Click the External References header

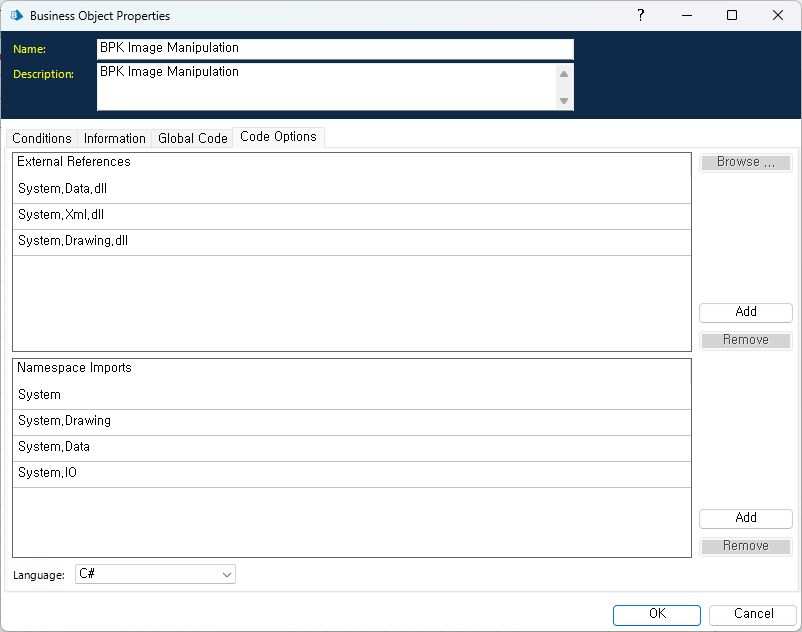click(x=74, y=162)
